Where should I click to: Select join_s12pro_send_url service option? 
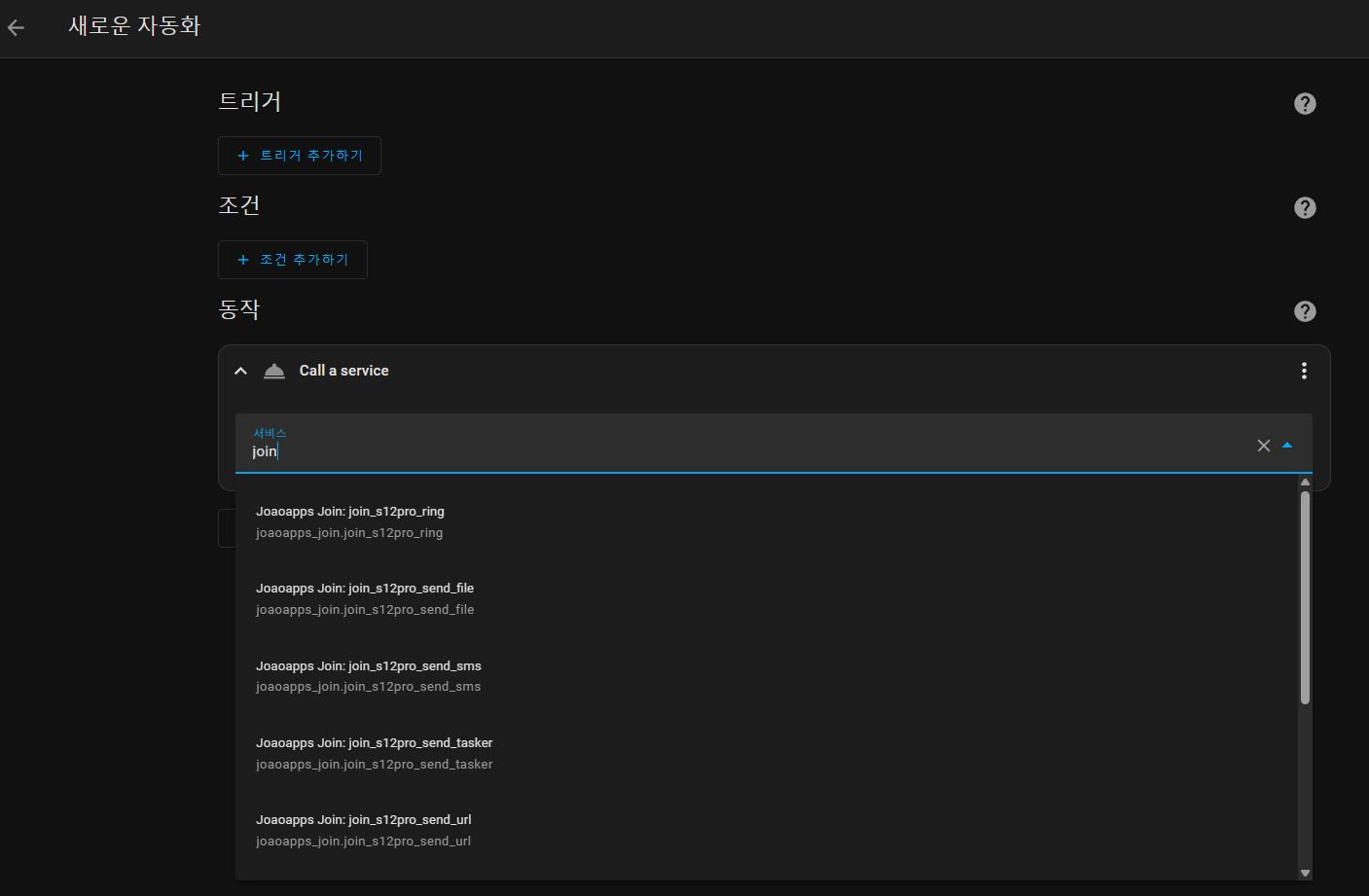coord(364,830)
